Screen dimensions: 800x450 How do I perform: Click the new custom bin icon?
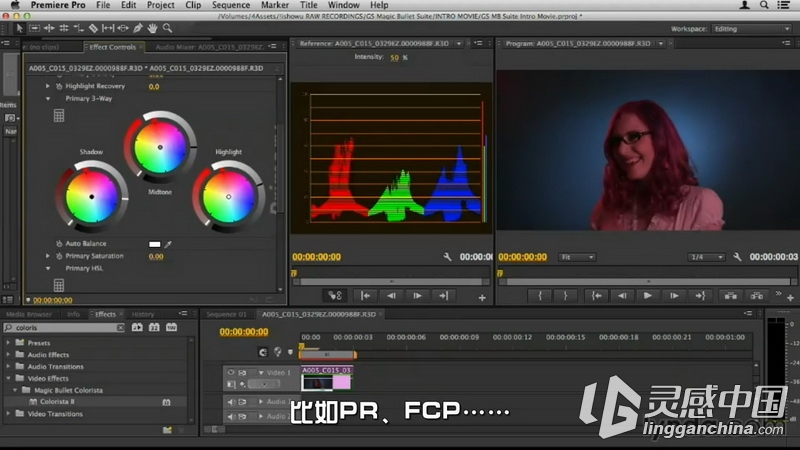[x=167, y=430]
